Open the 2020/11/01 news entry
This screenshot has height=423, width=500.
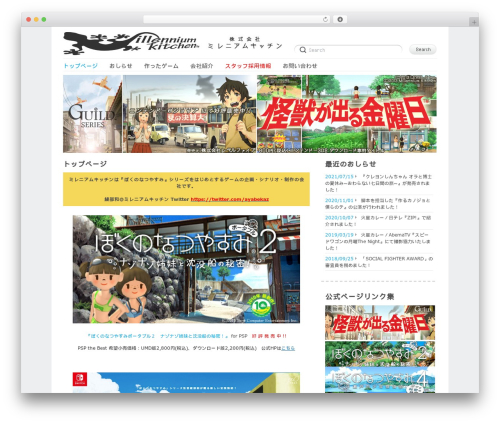(x=379, y=204)
